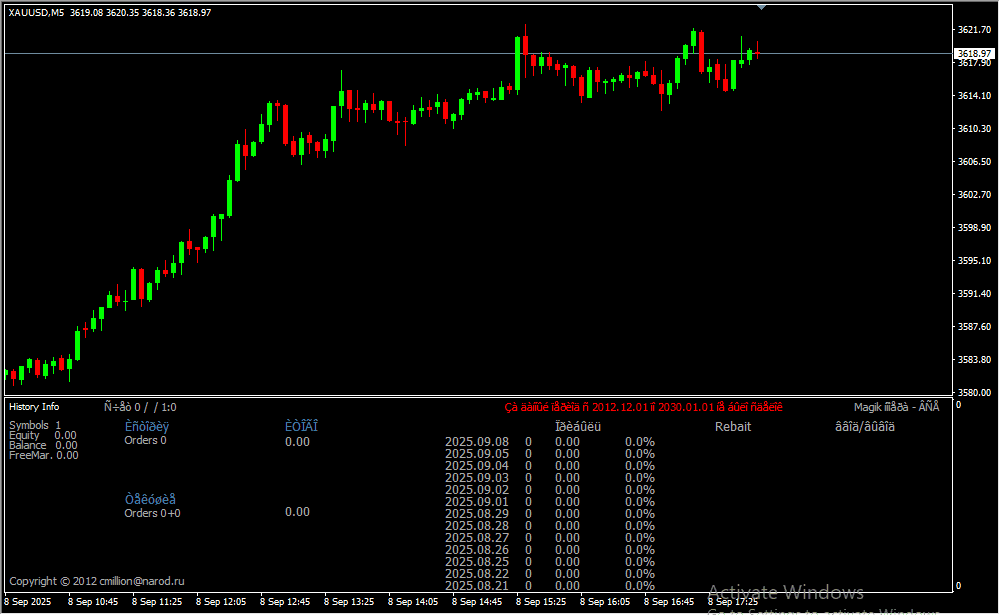The width and height of the screenshot is (1000, 615).
Task: Click the 8 Sep 2025 date axis label
Action: click(28, 602)
